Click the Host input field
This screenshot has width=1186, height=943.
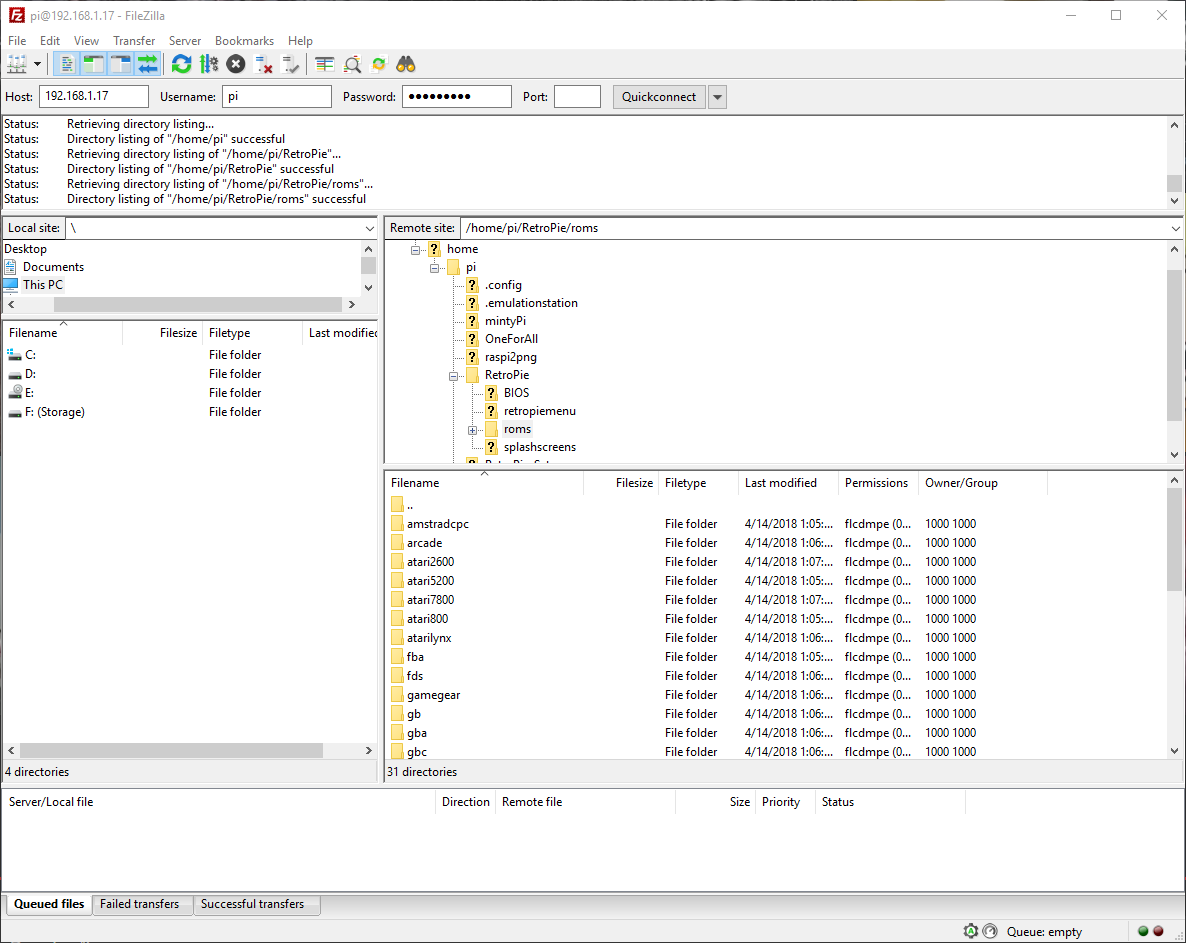coord(94,96)
